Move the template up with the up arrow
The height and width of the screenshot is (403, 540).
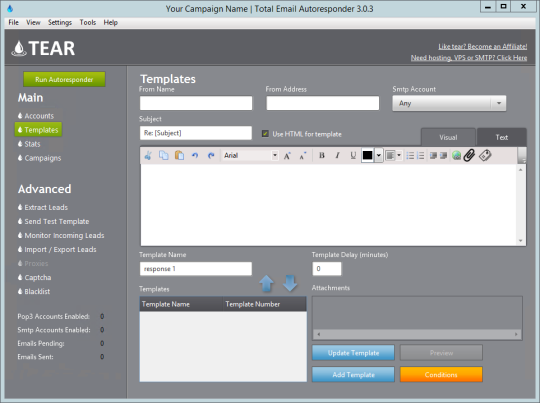[x=266, y=283]
